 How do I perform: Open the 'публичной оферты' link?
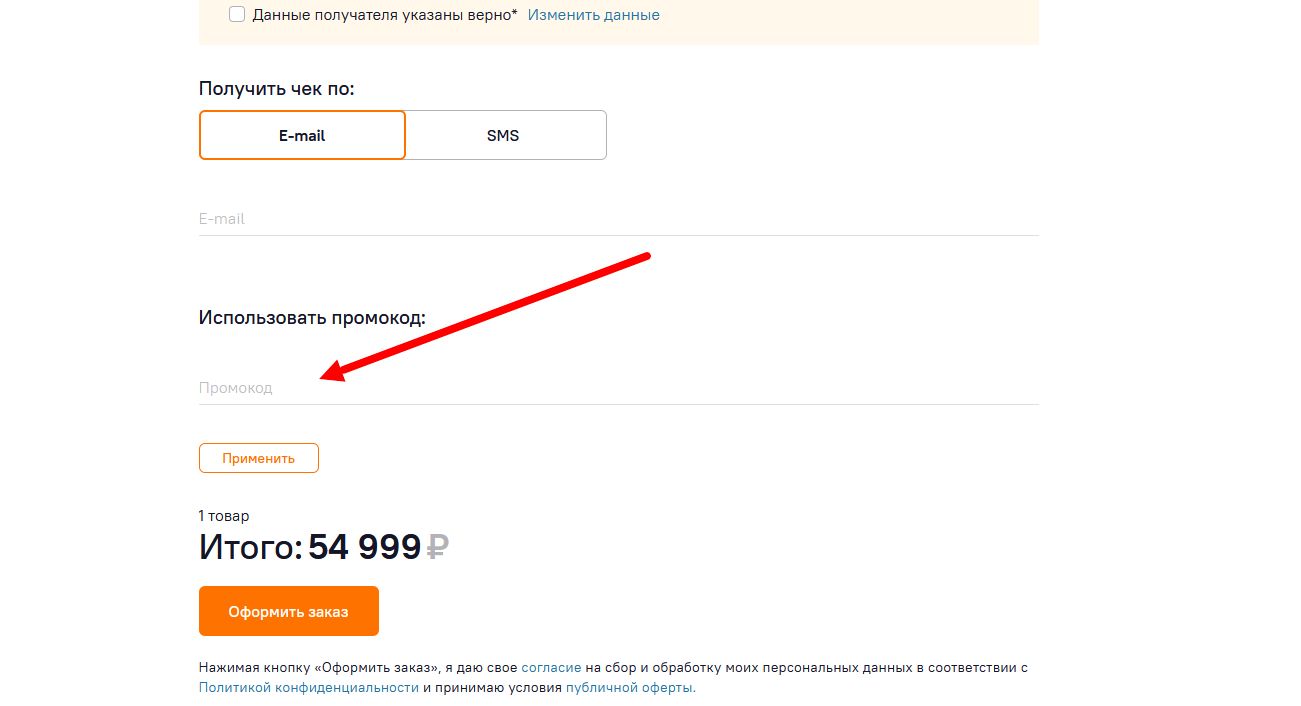coord(630,688)
